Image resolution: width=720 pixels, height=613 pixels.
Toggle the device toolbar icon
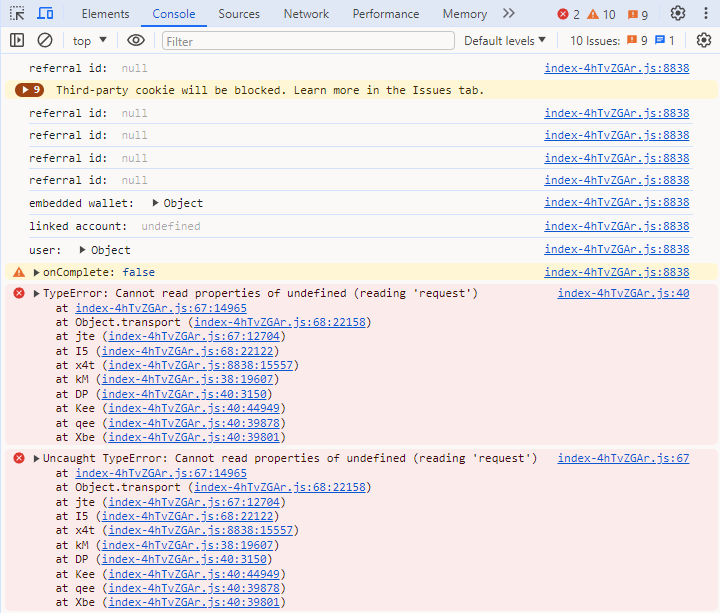(x=46, y=14)
